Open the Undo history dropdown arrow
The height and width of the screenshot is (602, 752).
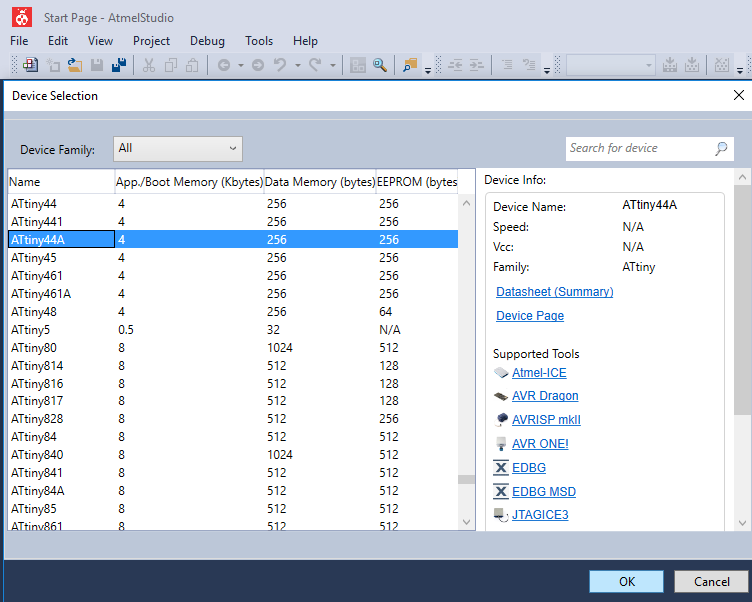tap(298, 65)
